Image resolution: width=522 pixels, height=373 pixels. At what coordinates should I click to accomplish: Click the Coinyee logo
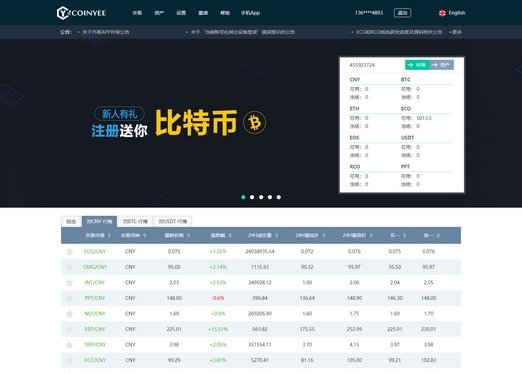click(81, 13)
